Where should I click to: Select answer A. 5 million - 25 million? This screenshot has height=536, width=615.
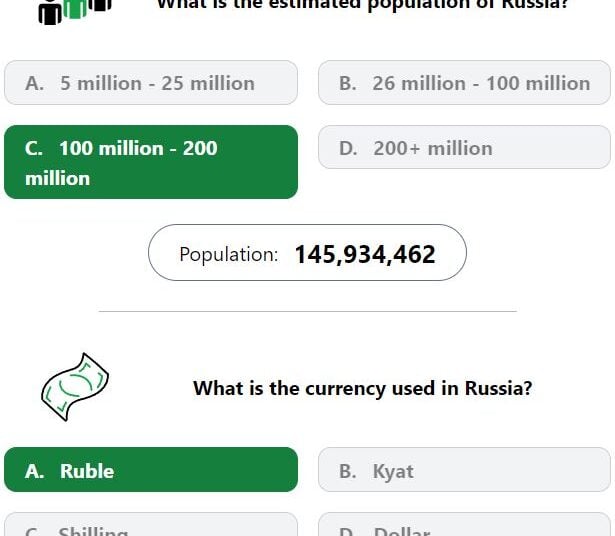click(x=151, y=83)
